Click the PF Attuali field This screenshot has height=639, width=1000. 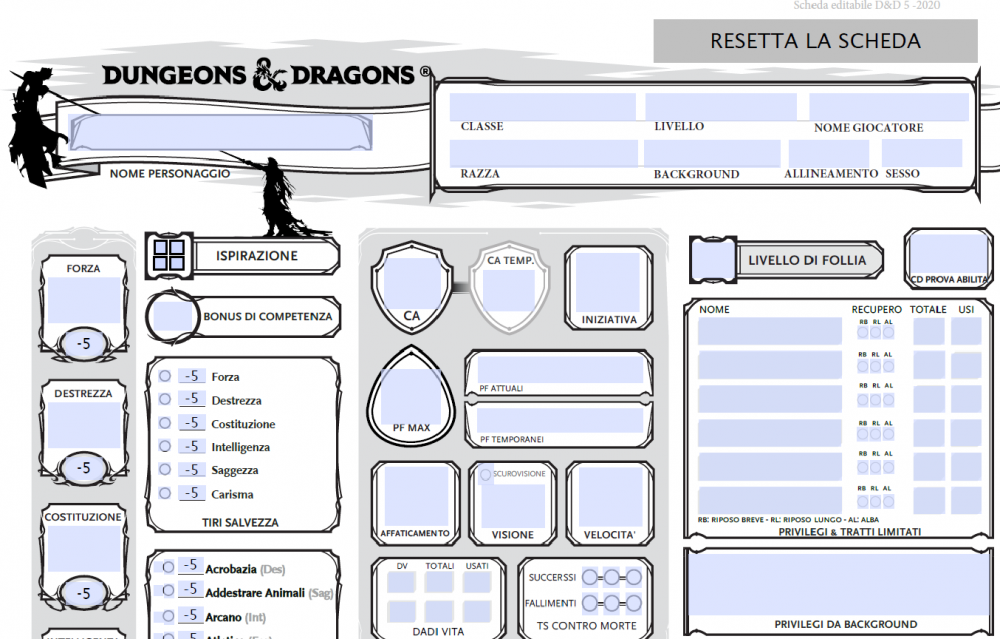click(x=560, y=370)
